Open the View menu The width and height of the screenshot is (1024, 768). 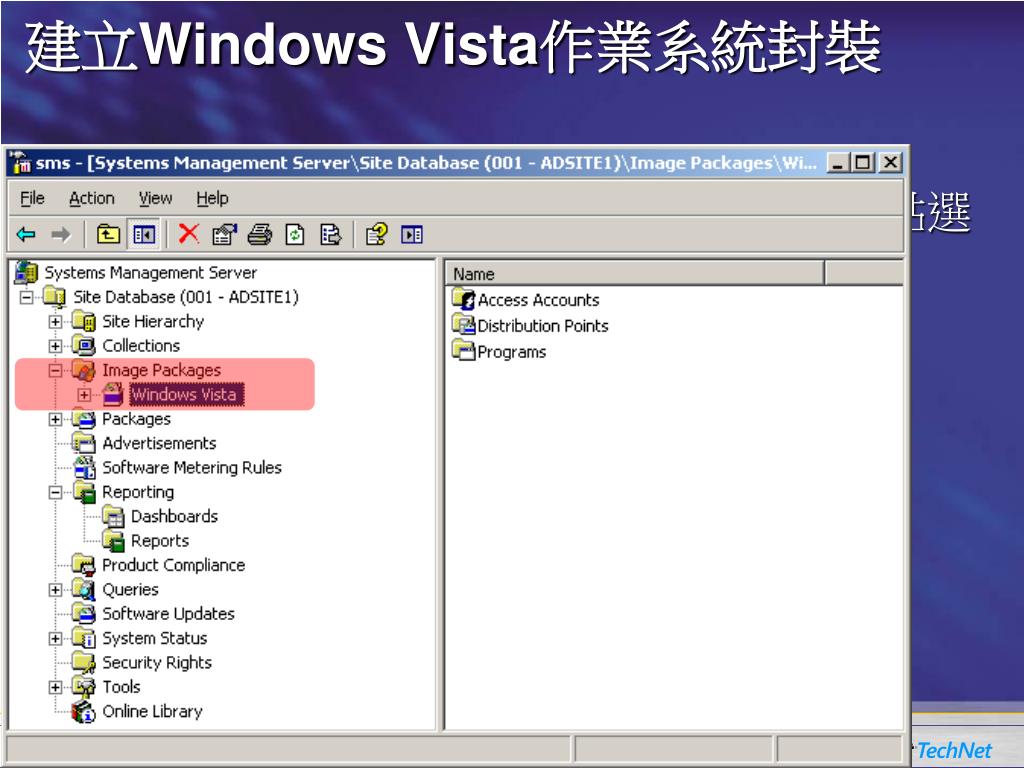coord(155,198)
